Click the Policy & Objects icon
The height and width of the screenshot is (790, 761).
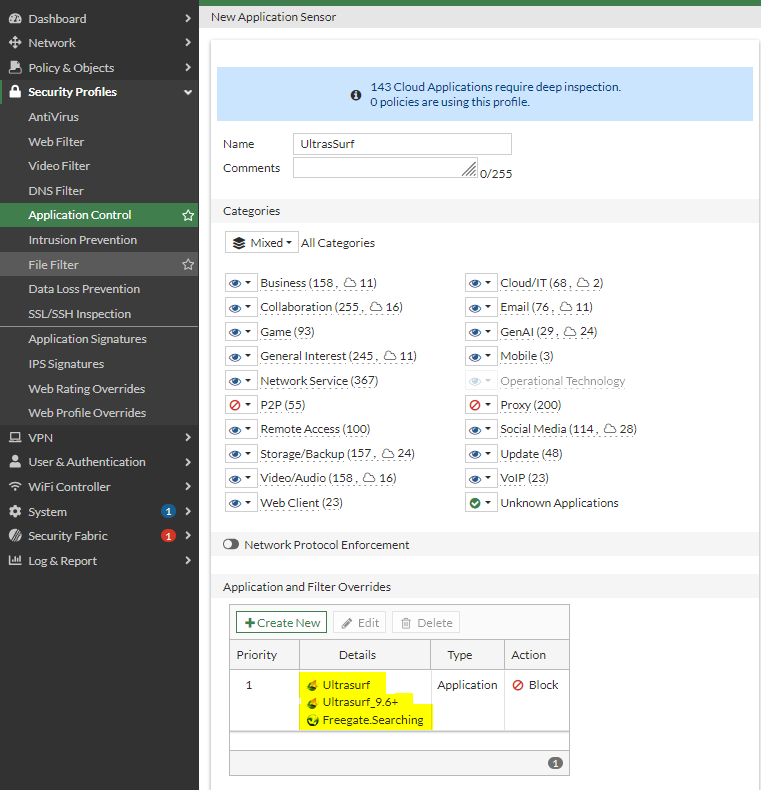[x=15, y=67]
